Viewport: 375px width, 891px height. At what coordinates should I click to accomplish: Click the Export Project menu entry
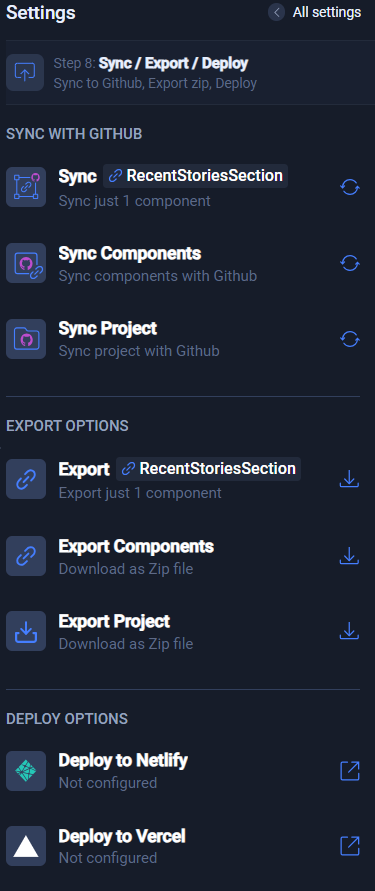pyautogui.click(x=183, y=631)
